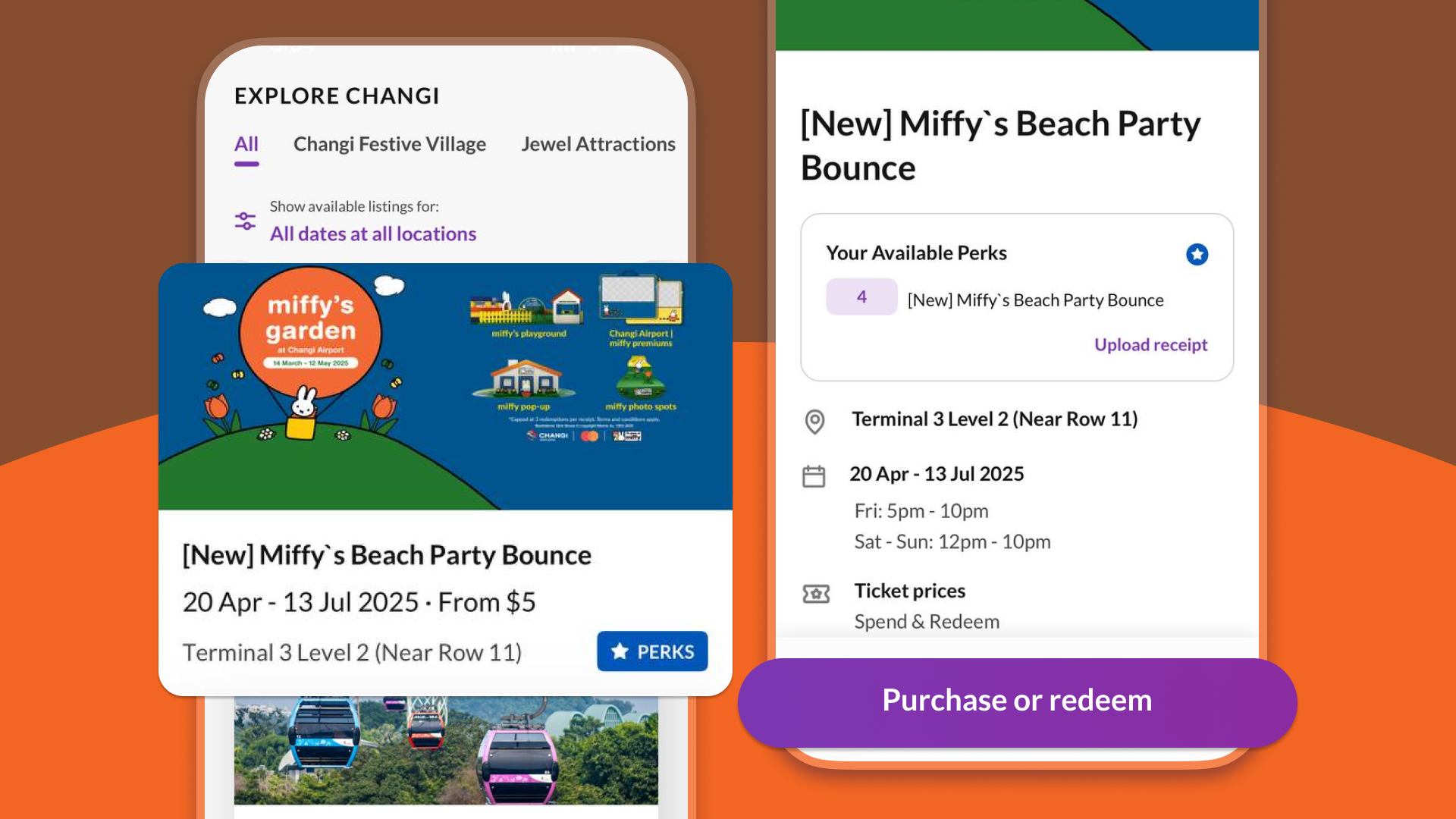Click the star in PERKS badge
Image resolution: width=1456 pixels, height=819 pixels.
620,651
